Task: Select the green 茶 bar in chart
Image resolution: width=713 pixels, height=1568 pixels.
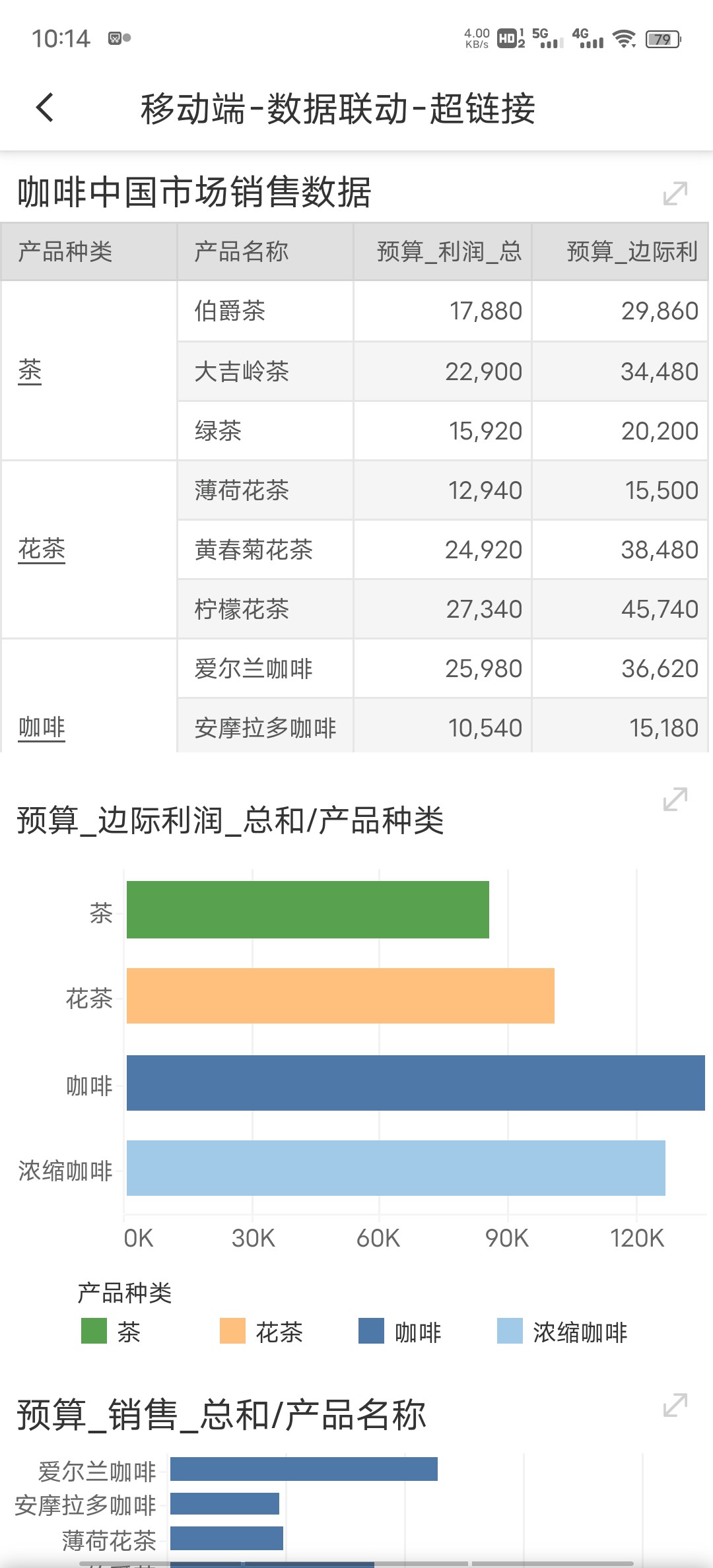Action: (308, 909)
